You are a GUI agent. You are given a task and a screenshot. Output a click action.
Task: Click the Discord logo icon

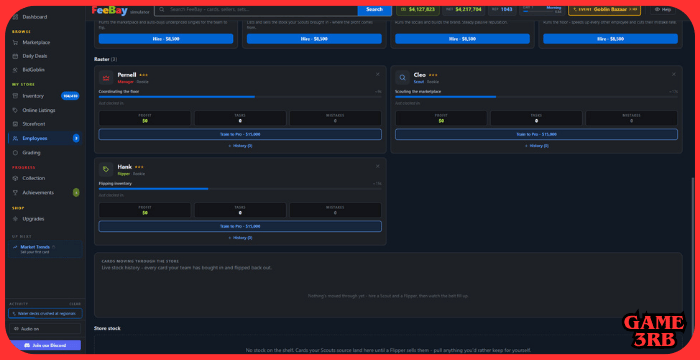pos(27,345)
